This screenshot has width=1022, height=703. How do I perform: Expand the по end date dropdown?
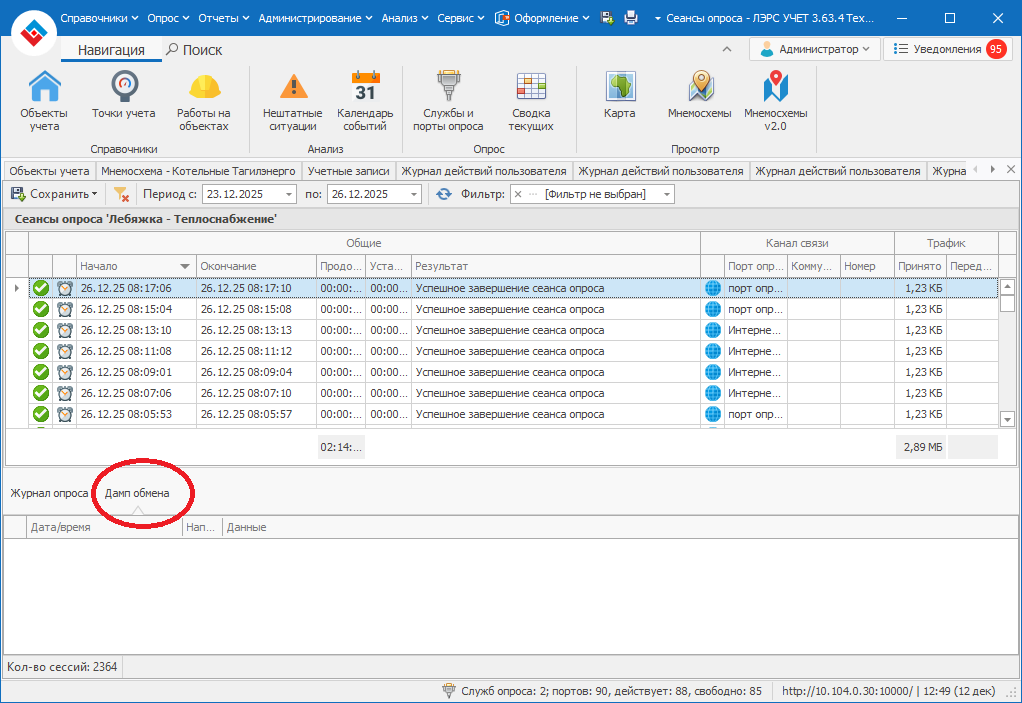pos(414,194)
